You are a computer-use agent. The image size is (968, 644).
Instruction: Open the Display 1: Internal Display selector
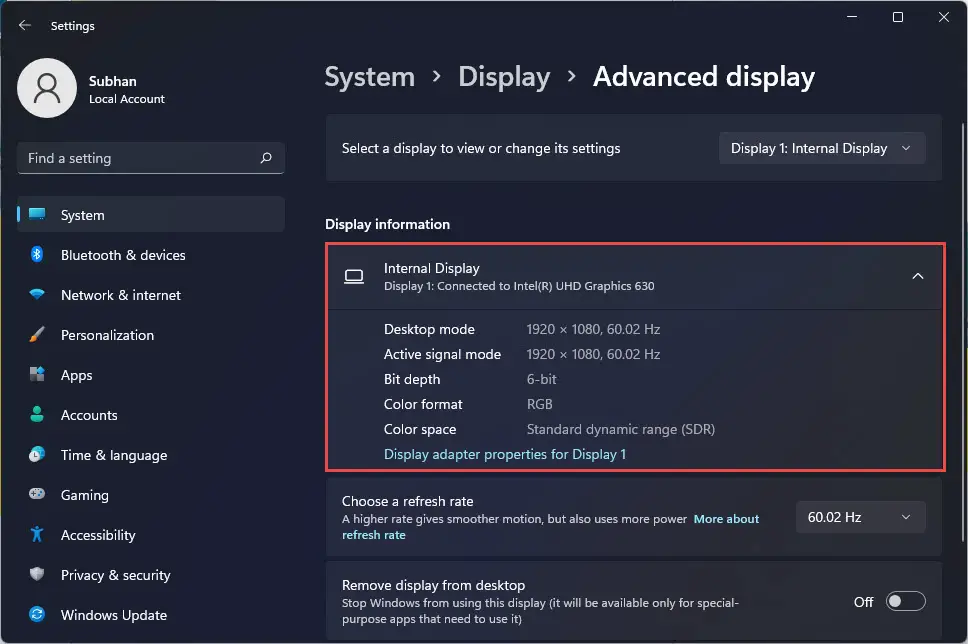821,147
